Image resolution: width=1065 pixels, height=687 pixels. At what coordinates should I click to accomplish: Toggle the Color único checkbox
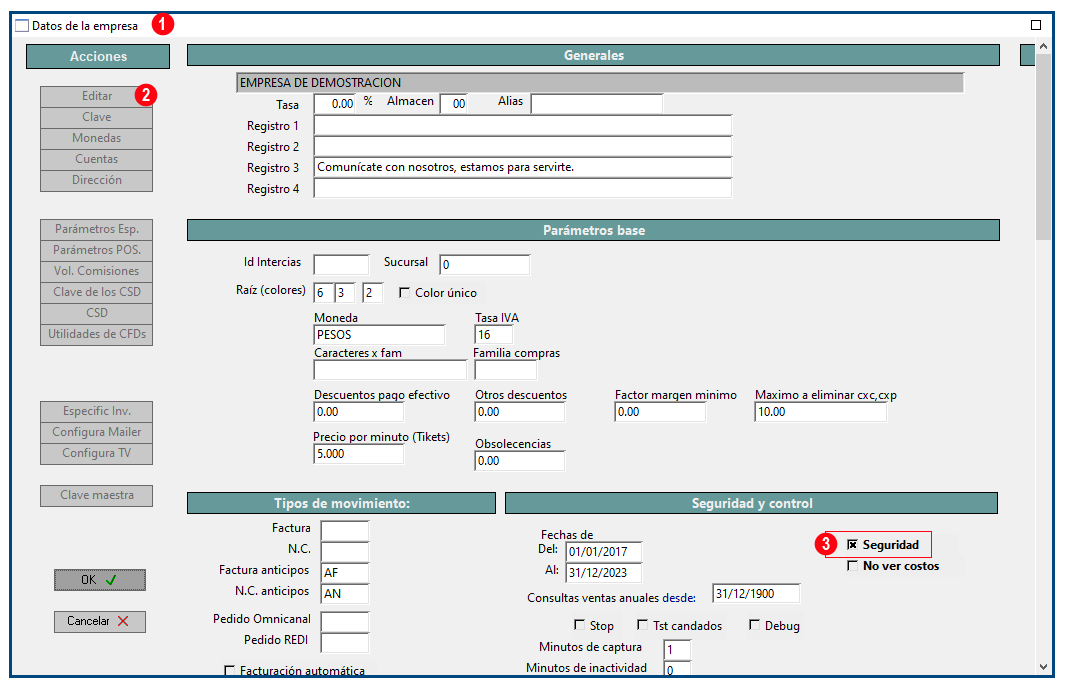(404, 292)
